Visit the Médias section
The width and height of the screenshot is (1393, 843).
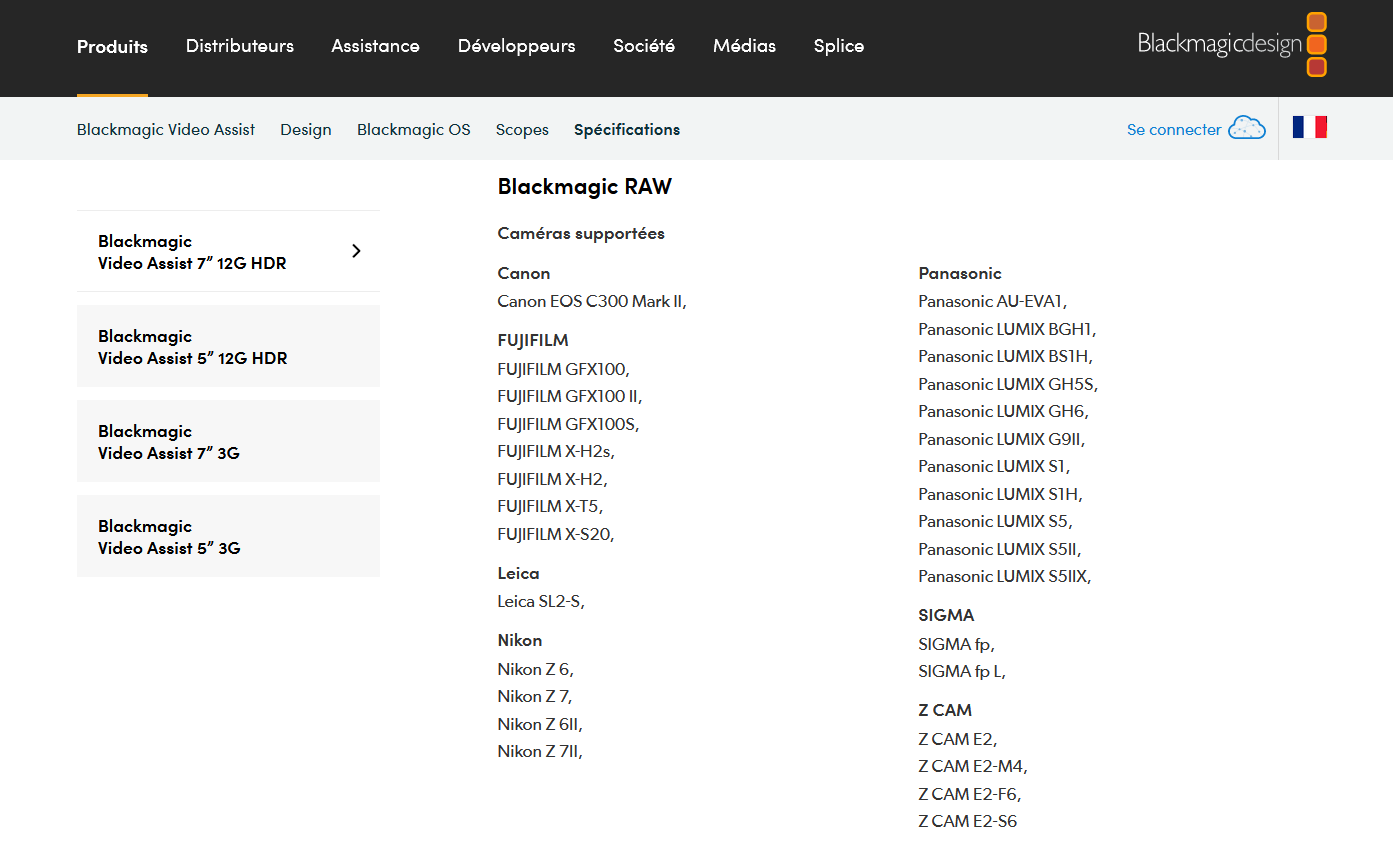pos(744,46)
